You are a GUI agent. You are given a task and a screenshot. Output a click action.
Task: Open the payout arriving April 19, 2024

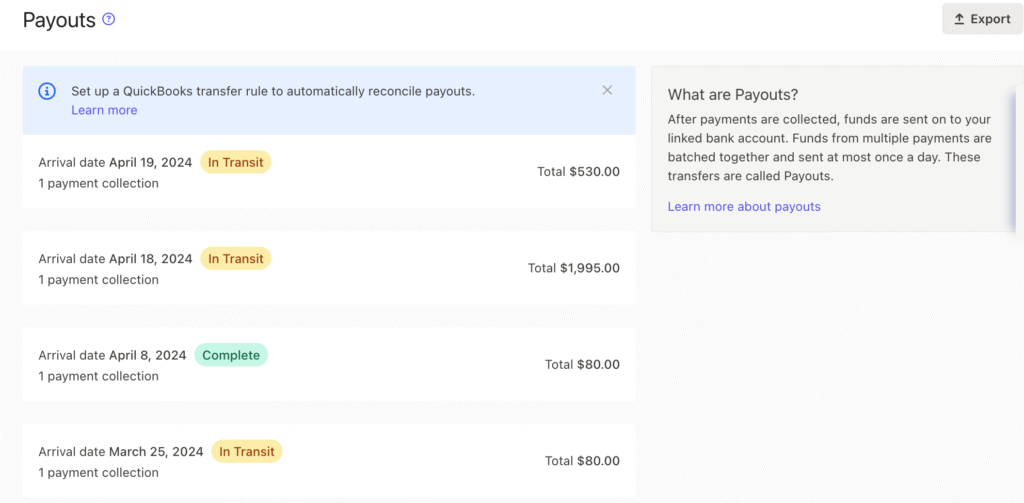tap(328, 172)
